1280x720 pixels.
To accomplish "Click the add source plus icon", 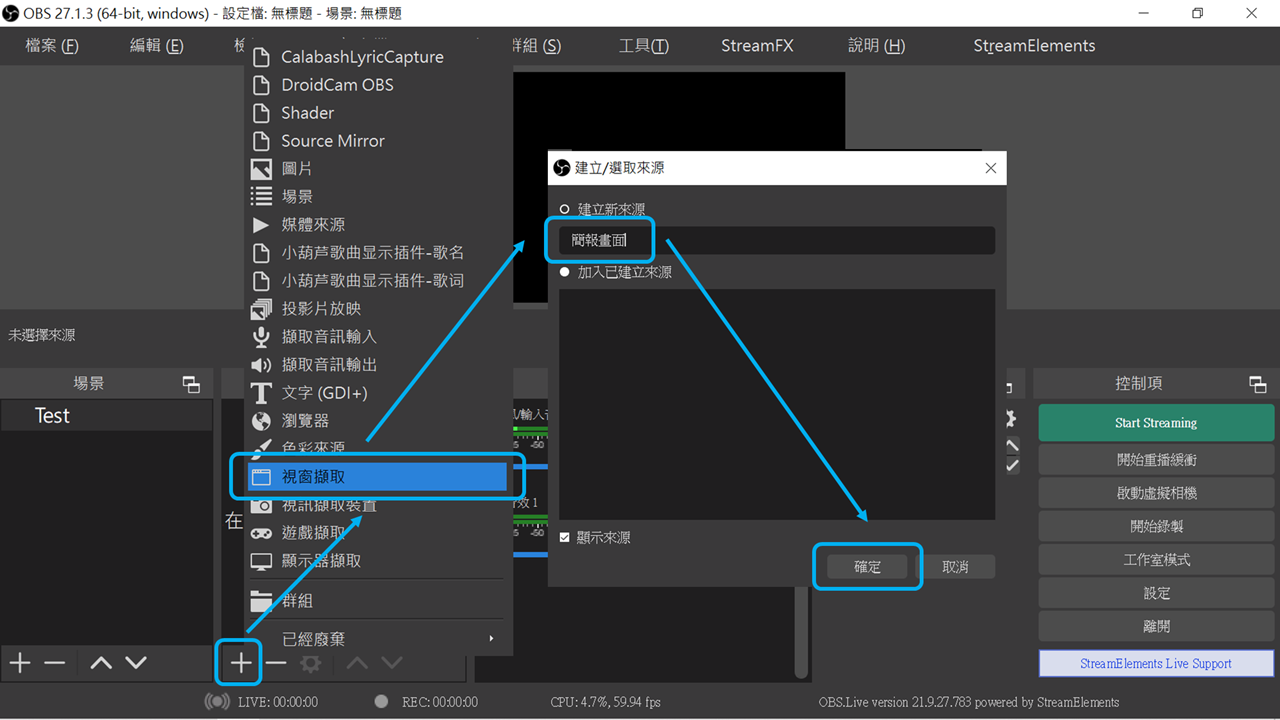I will [x=240, y=663].
